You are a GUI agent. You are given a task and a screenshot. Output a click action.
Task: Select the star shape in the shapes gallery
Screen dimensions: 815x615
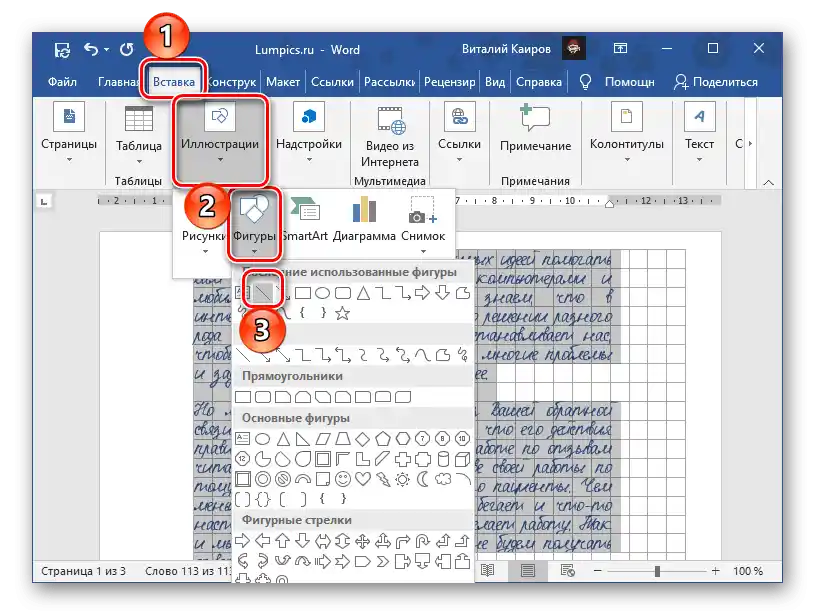coord(343,312)
